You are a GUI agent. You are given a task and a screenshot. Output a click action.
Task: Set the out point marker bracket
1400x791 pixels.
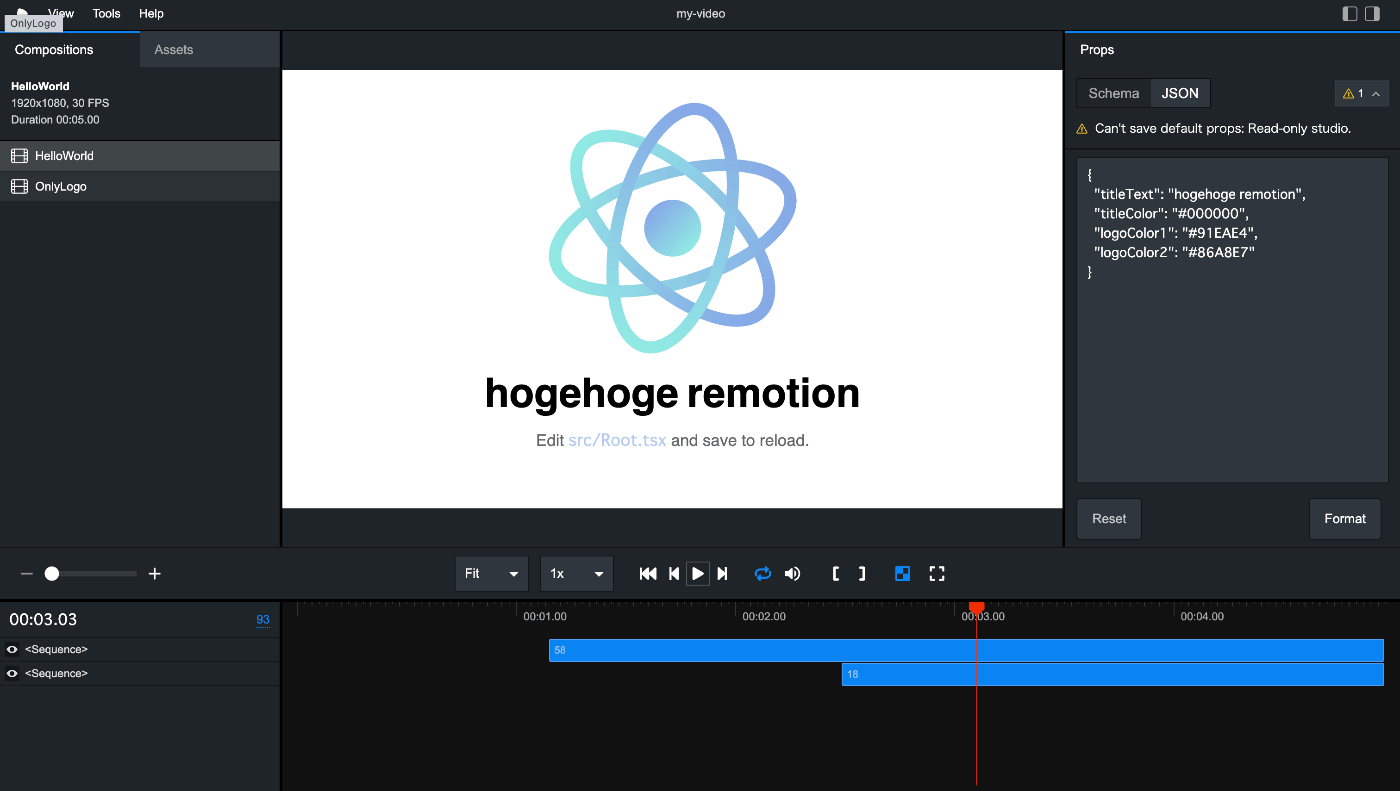coord(862,574)
